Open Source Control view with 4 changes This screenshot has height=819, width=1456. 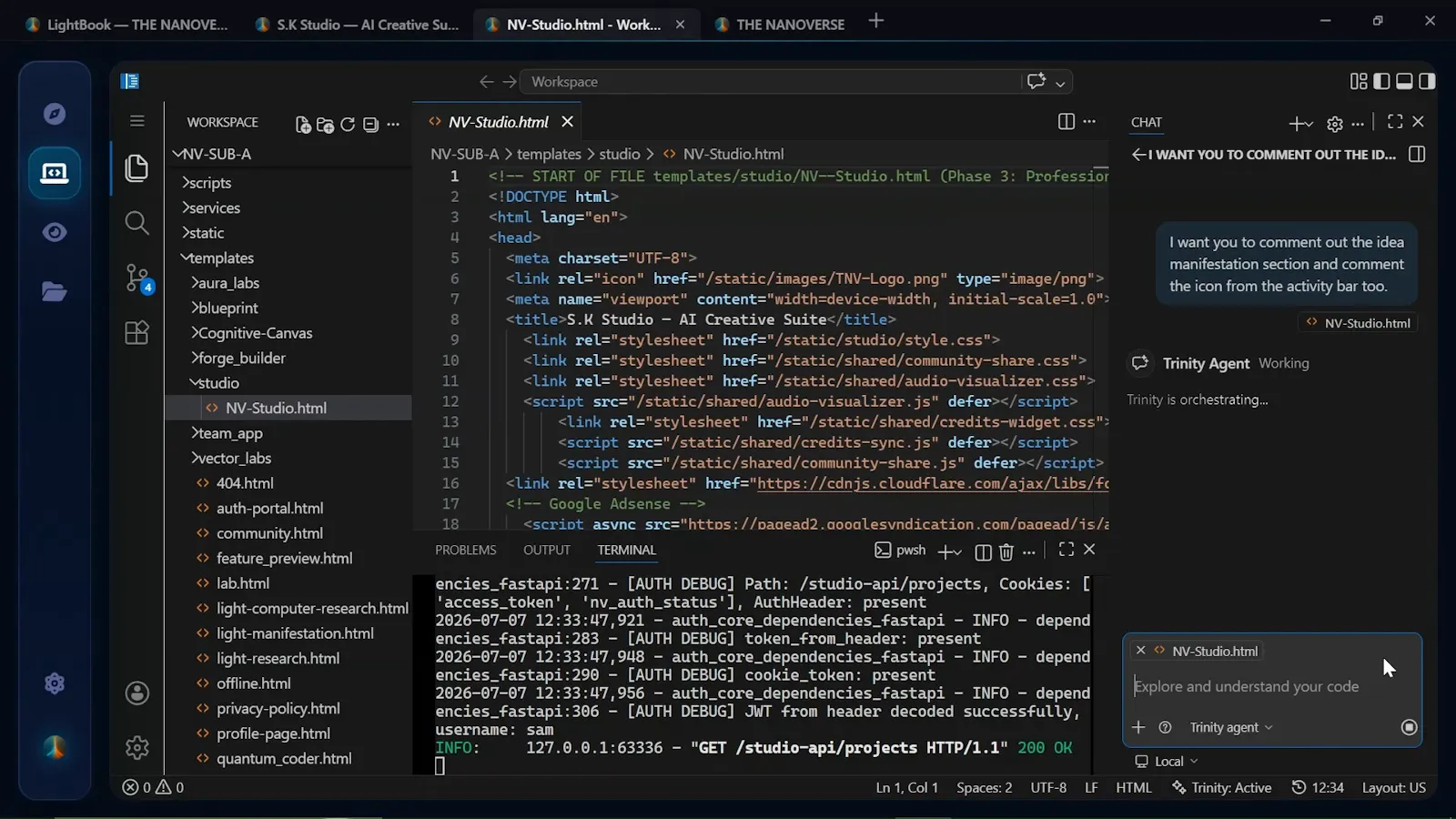tap(137, 278)
